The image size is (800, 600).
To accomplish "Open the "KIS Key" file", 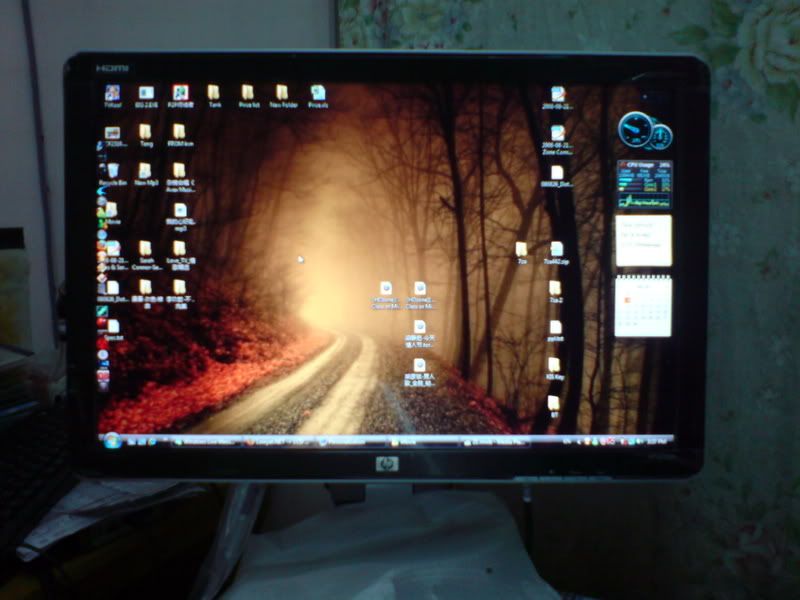I will point(554,362).
